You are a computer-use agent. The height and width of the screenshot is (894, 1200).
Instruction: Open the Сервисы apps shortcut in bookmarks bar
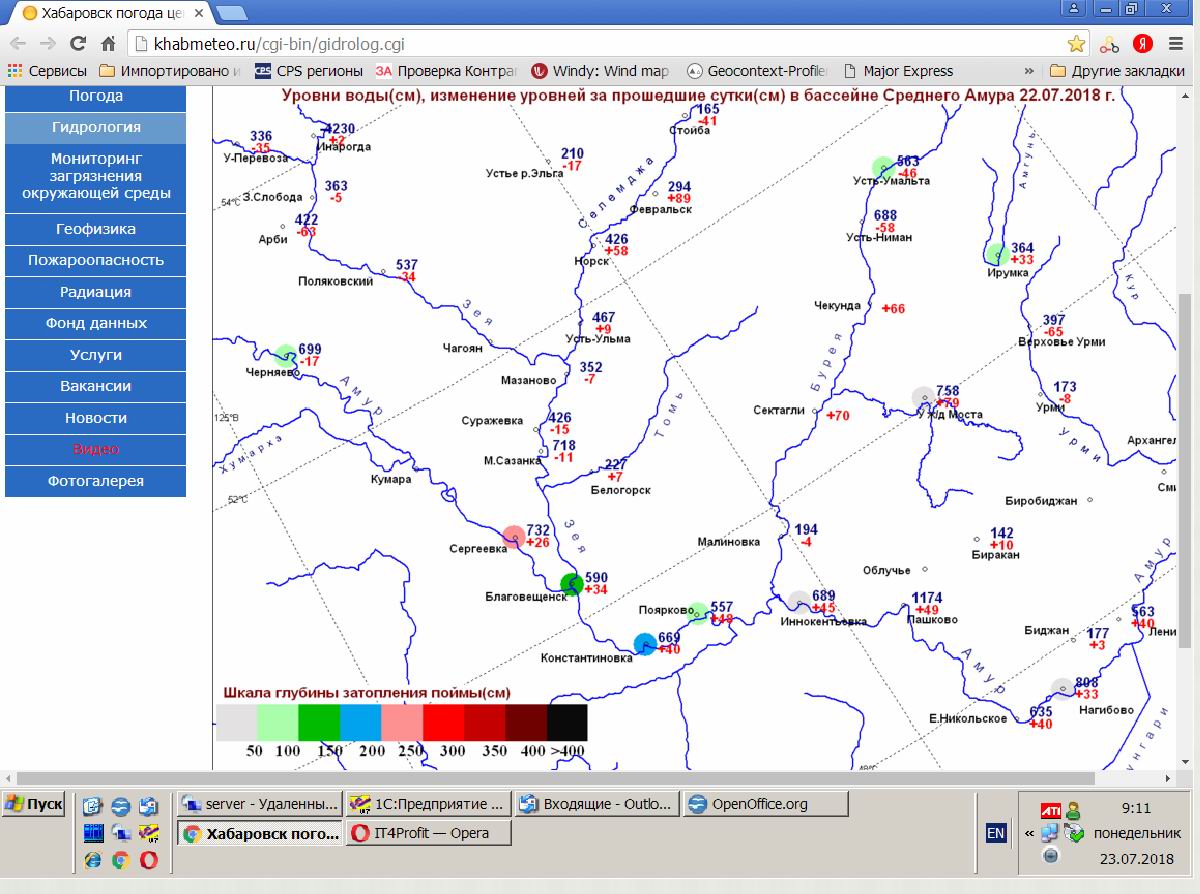(48, 71)
